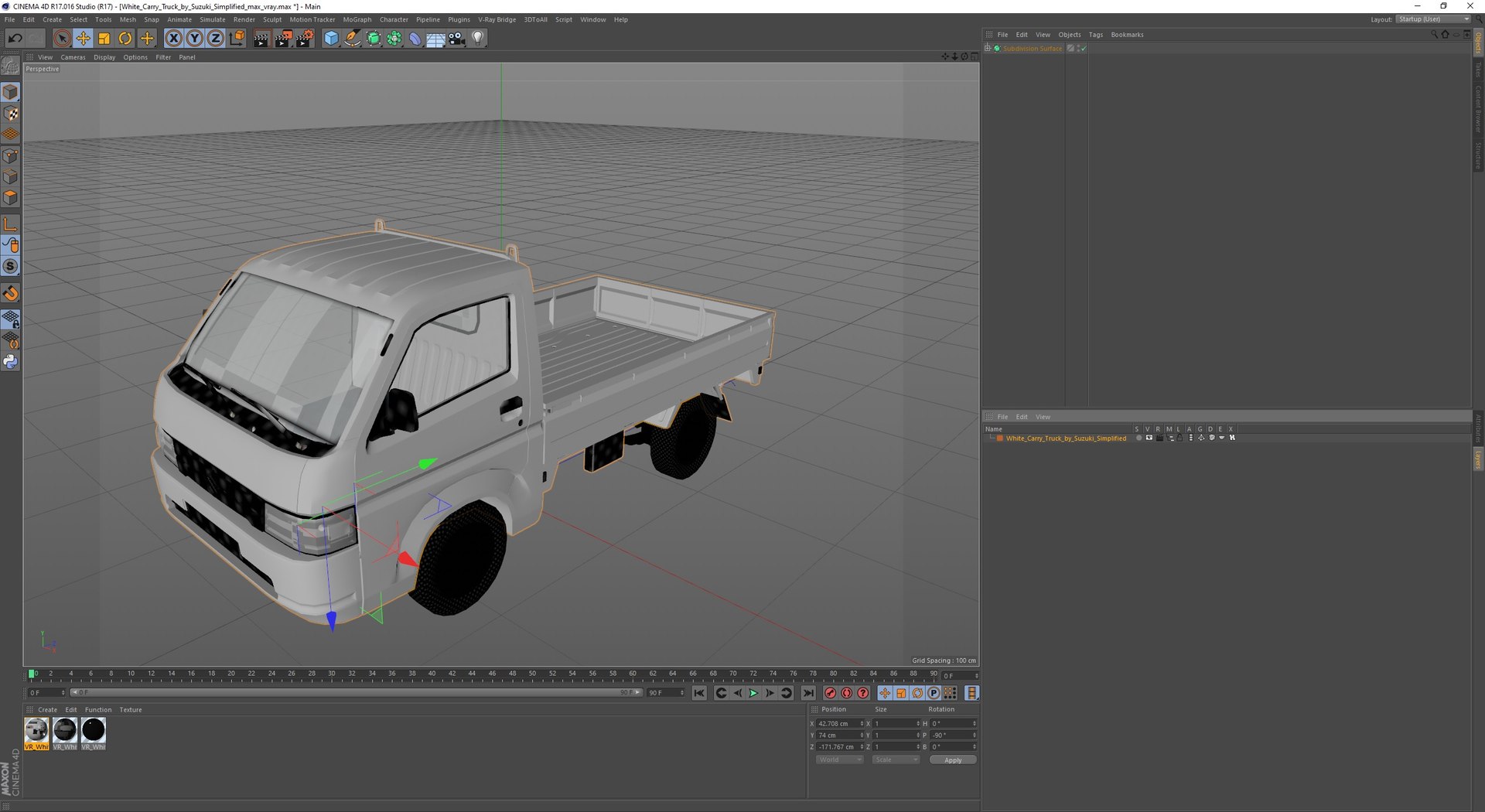Activate the Rotate tool in top toolbar
The image size is (1485, 812).
tap(125, 38)
